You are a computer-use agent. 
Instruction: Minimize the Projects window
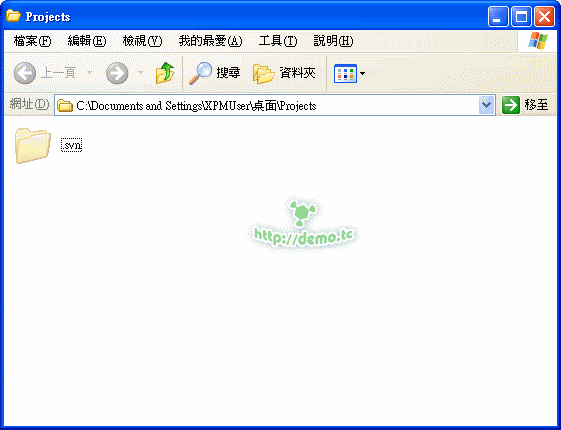tap(498, 16)
